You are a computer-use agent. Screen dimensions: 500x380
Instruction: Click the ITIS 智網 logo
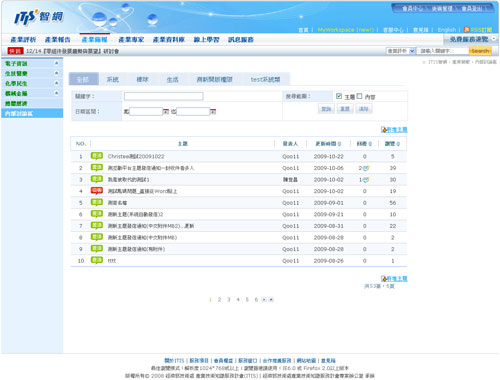click(38, 17)
